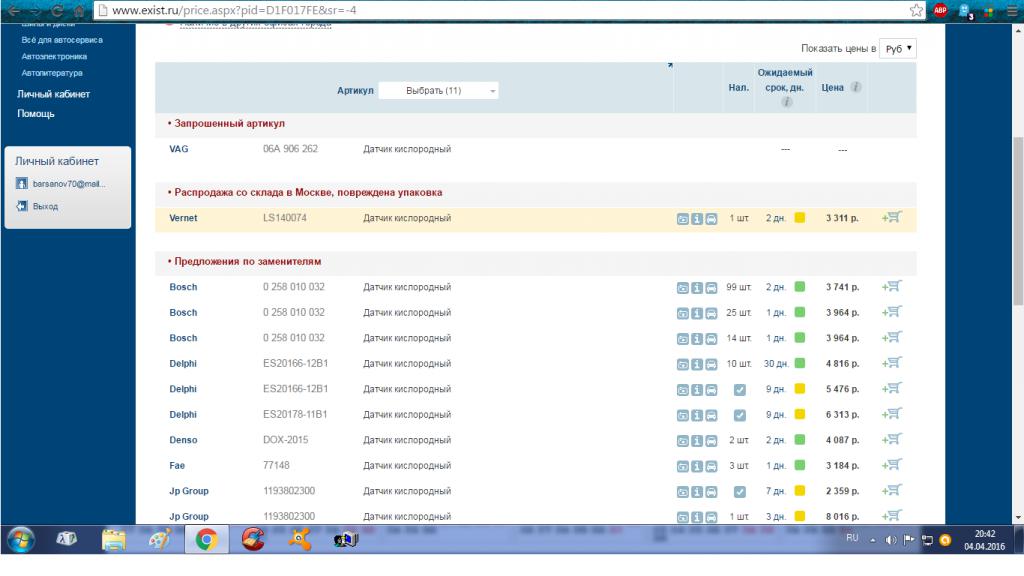The image size is (1024, 576).
Task: Open info icon for Bosch 14 шт. row
Action: 697,338
